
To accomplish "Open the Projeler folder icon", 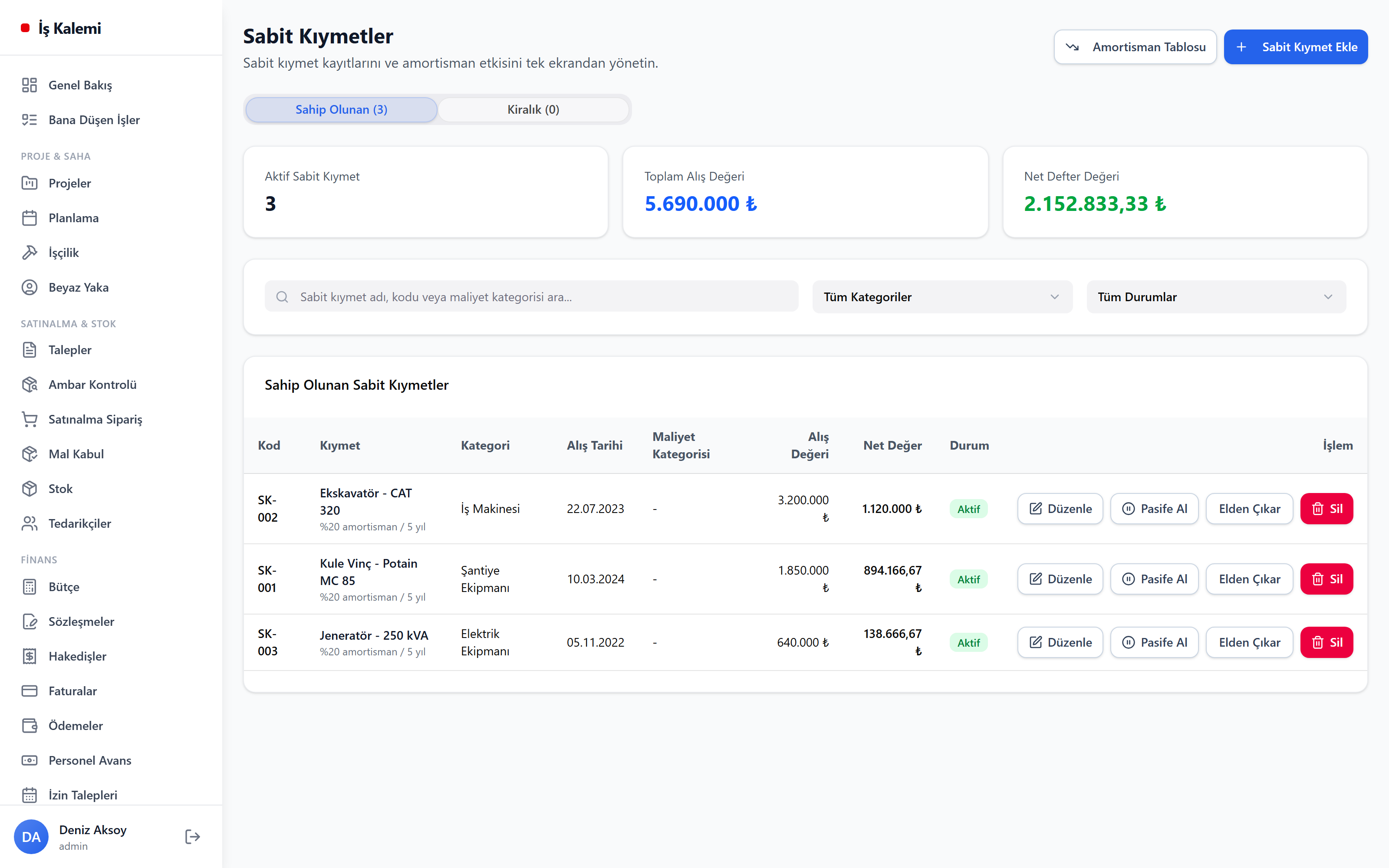I will click(29, 183).
